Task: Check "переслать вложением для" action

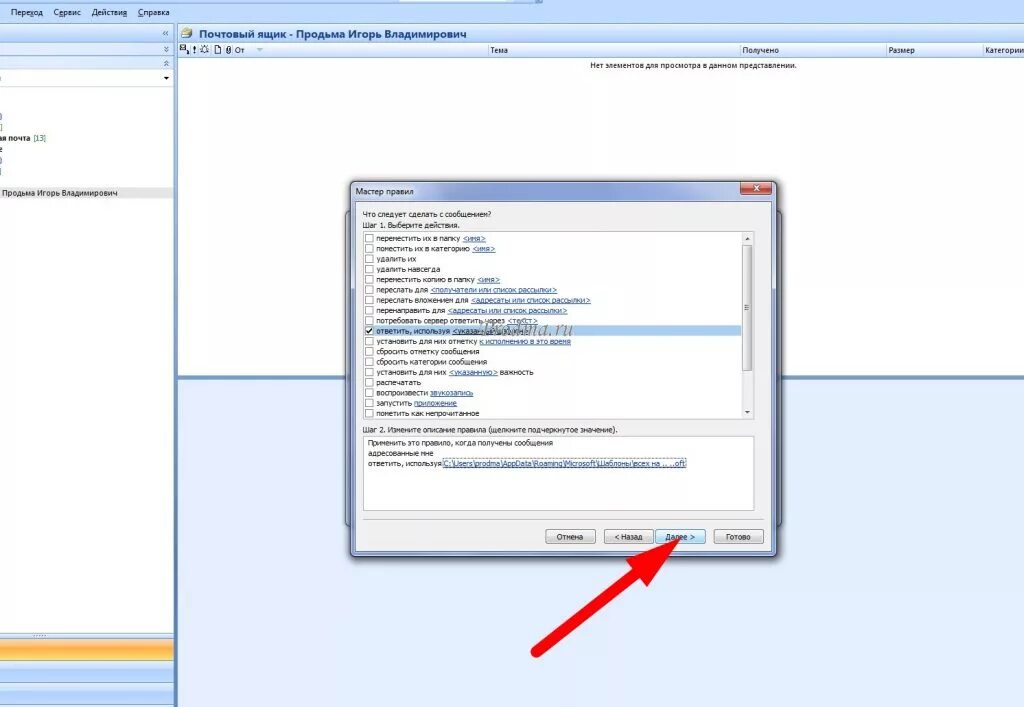Action: click(x=369, y=300)
